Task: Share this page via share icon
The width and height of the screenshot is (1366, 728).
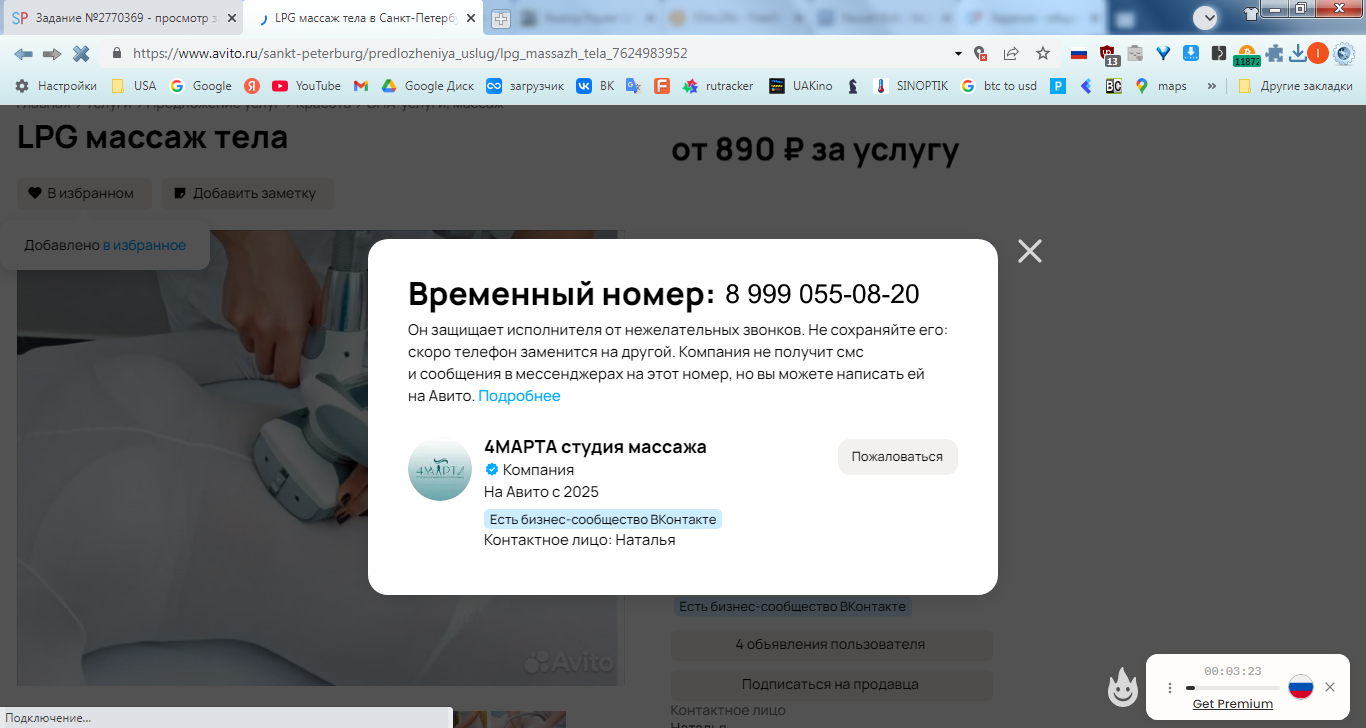Action: 1011,53
